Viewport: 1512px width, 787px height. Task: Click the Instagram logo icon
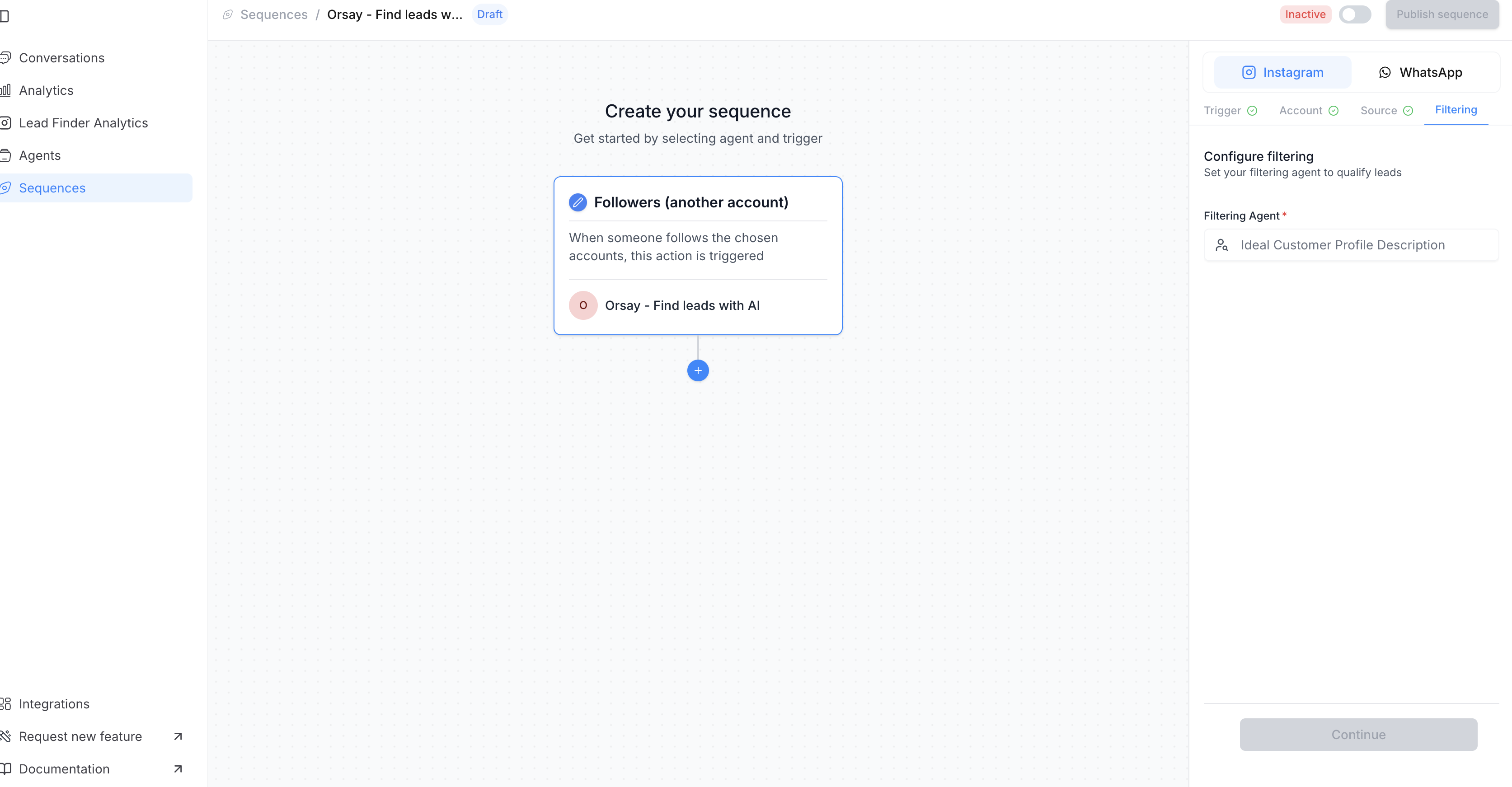coord(1249,72)
